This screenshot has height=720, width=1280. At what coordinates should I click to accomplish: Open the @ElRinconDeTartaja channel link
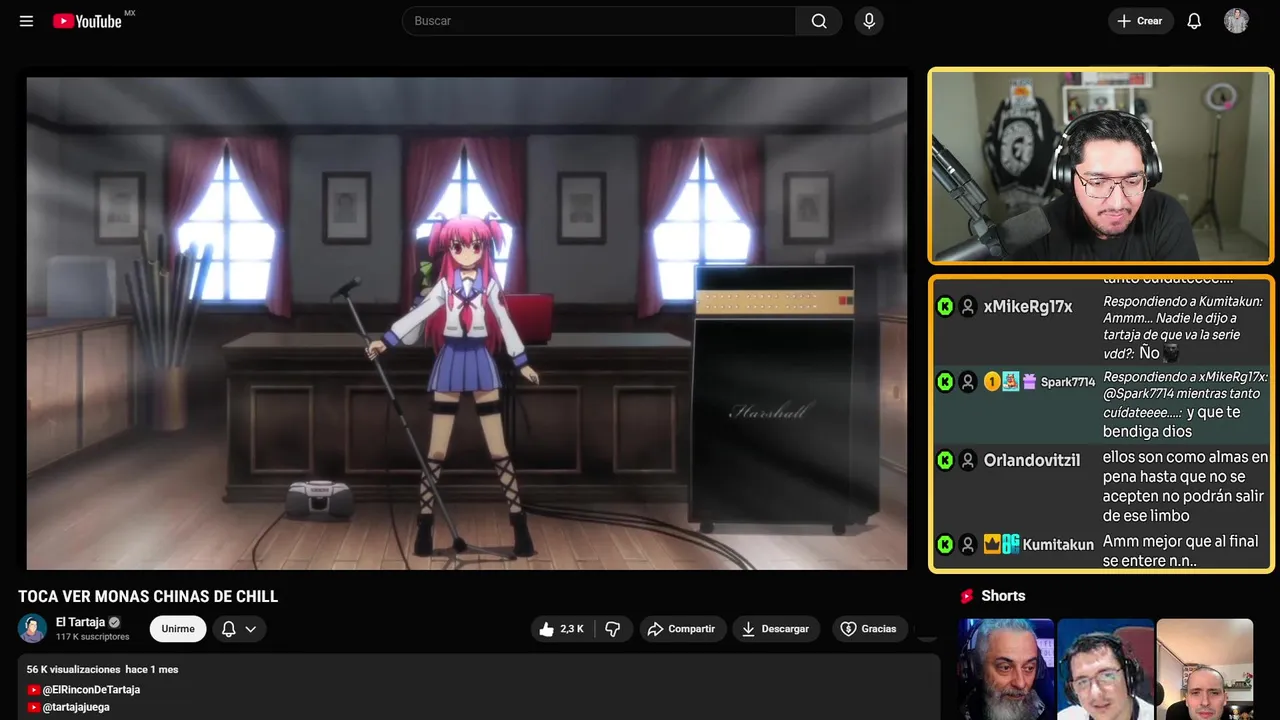pyautogui.click(x=91, y=690)
